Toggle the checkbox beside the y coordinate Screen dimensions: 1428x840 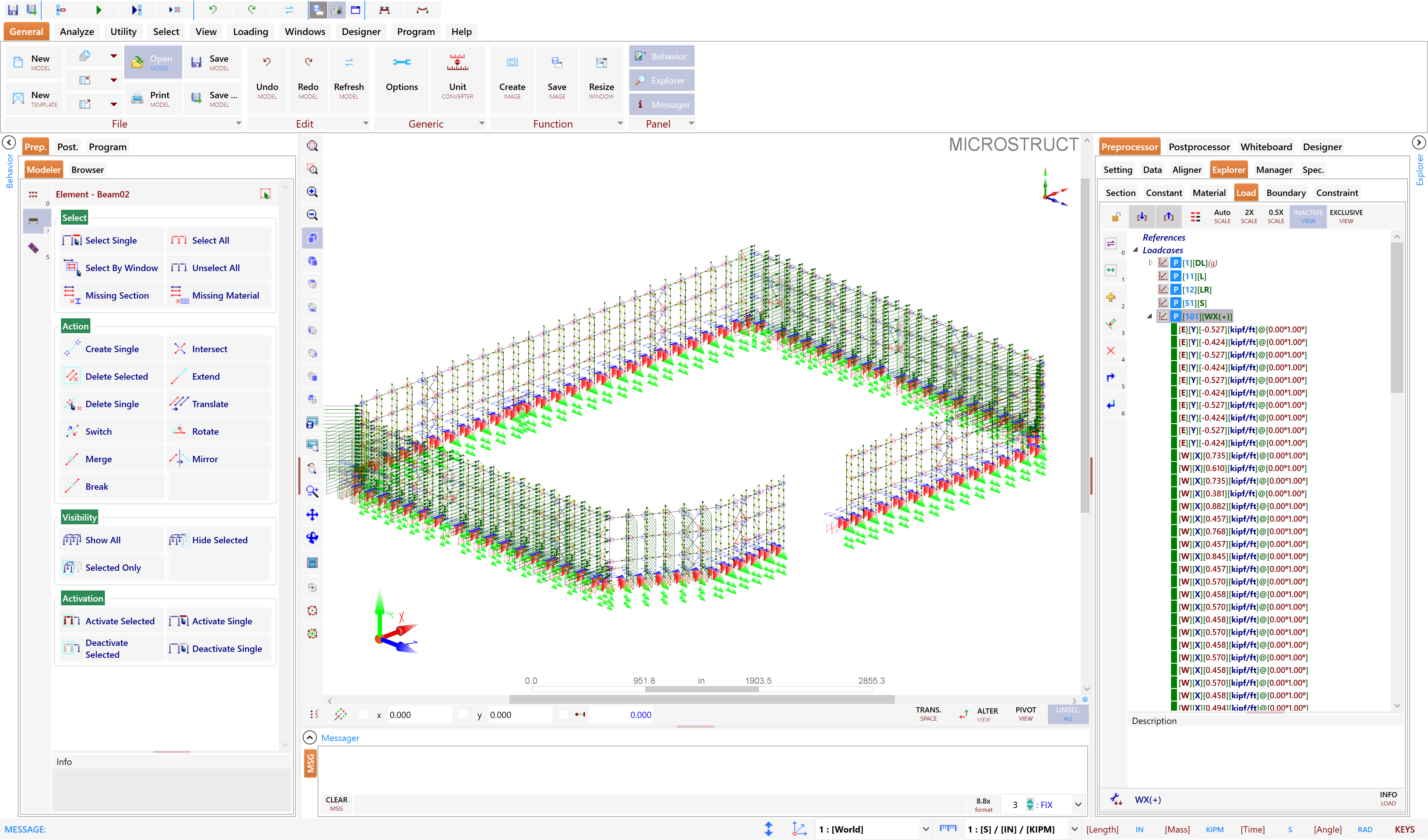click(x=463, y=715)
